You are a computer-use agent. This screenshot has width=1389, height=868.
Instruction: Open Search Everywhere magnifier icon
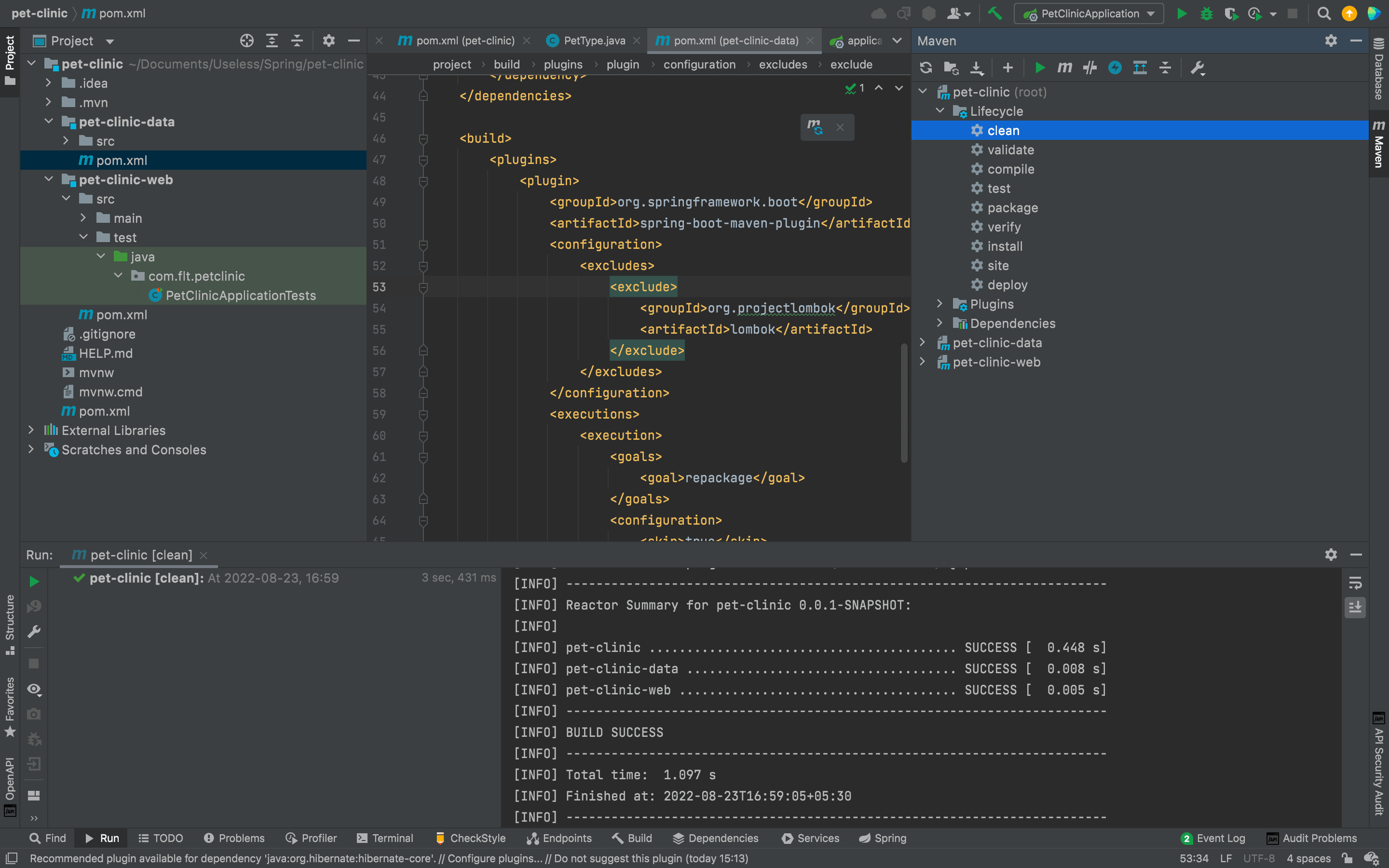(x=1323, y=13)
